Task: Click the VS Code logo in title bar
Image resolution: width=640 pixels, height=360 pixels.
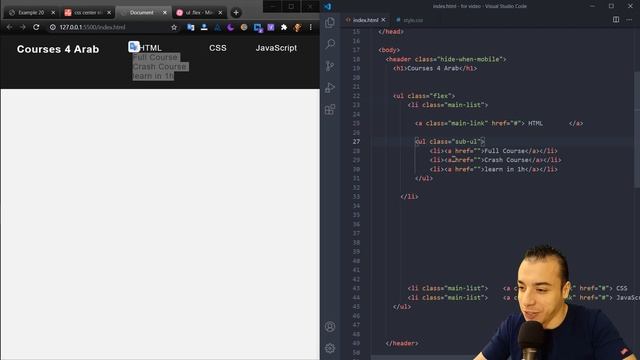Action: point(327,6)
